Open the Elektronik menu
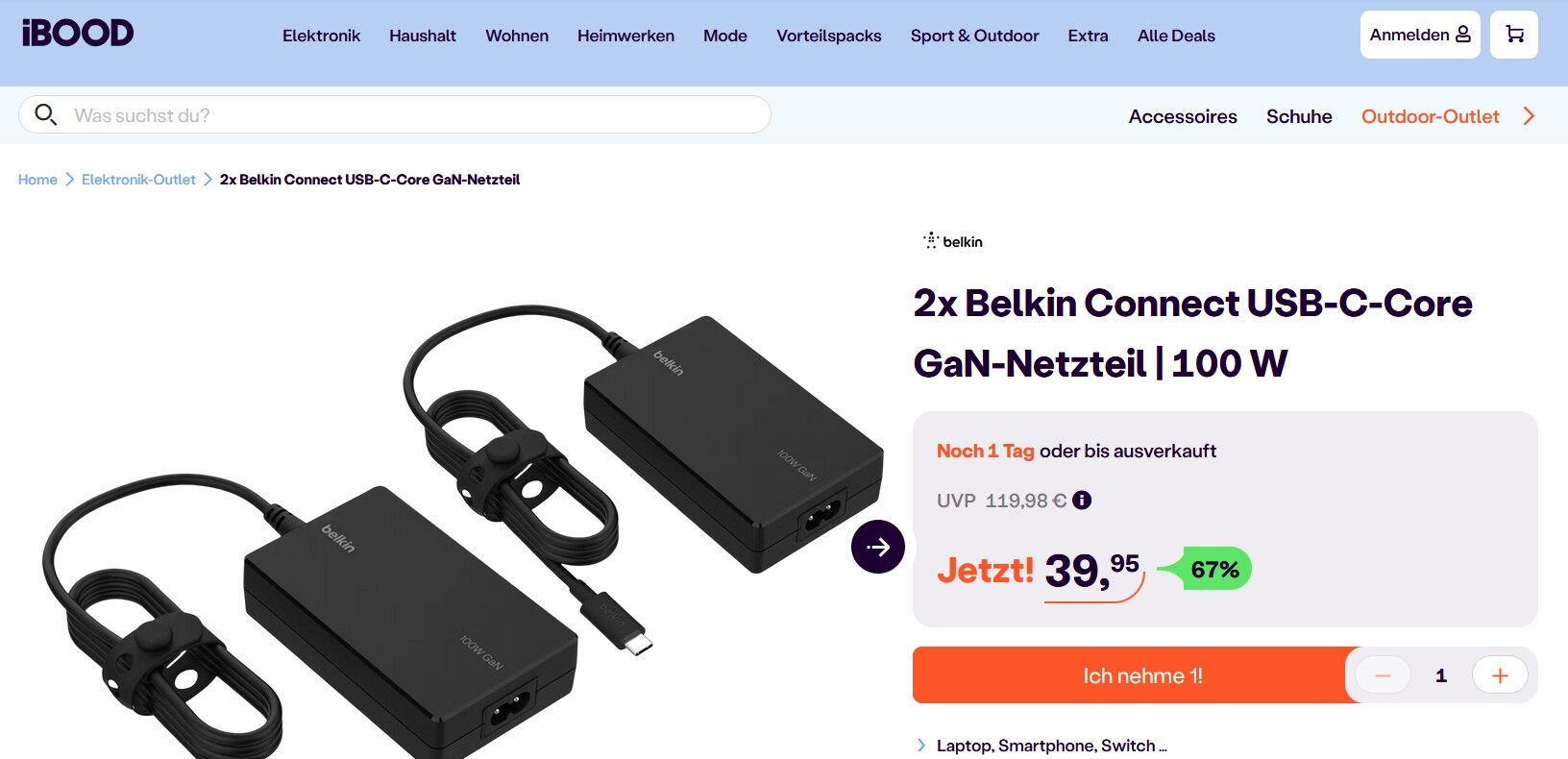1568x759 pixels. click(321, 36)
